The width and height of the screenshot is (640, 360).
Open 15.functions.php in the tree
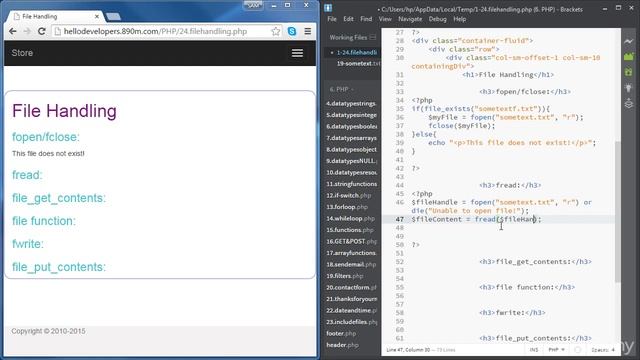(349, 230)
